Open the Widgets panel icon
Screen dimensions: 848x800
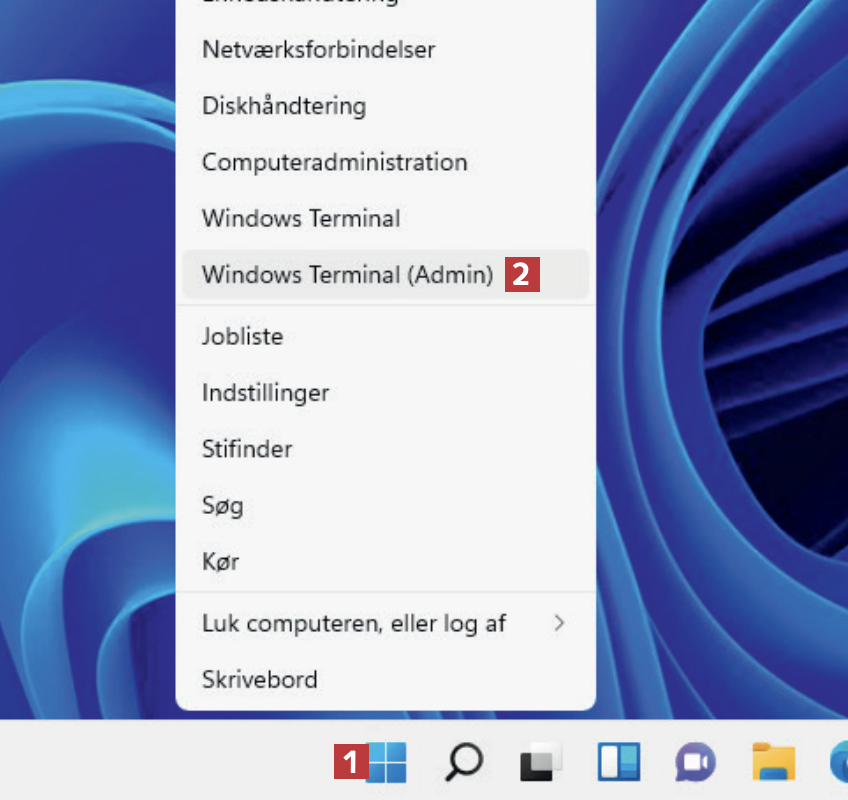click(618, 764)
